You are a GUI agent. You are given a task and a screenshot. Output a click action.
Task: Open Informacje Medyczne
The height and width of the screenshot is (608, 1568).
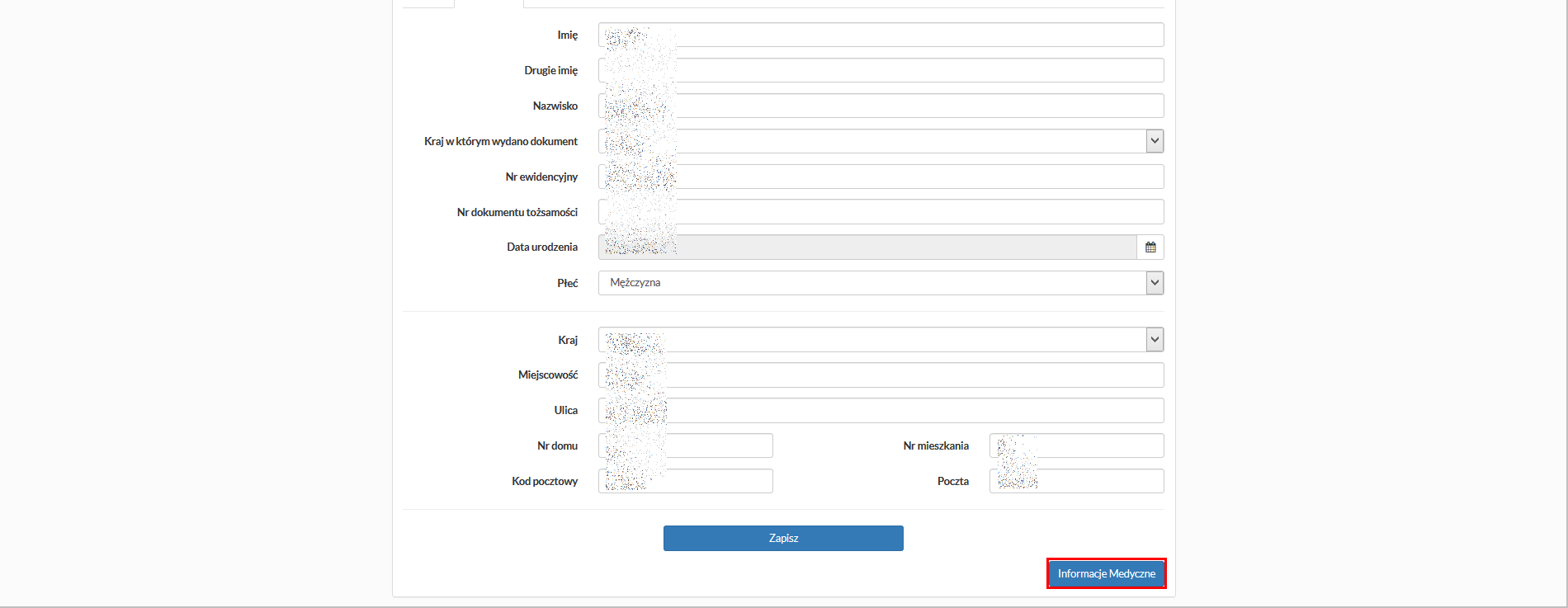pyautogui.click(x=1106, y=573)
